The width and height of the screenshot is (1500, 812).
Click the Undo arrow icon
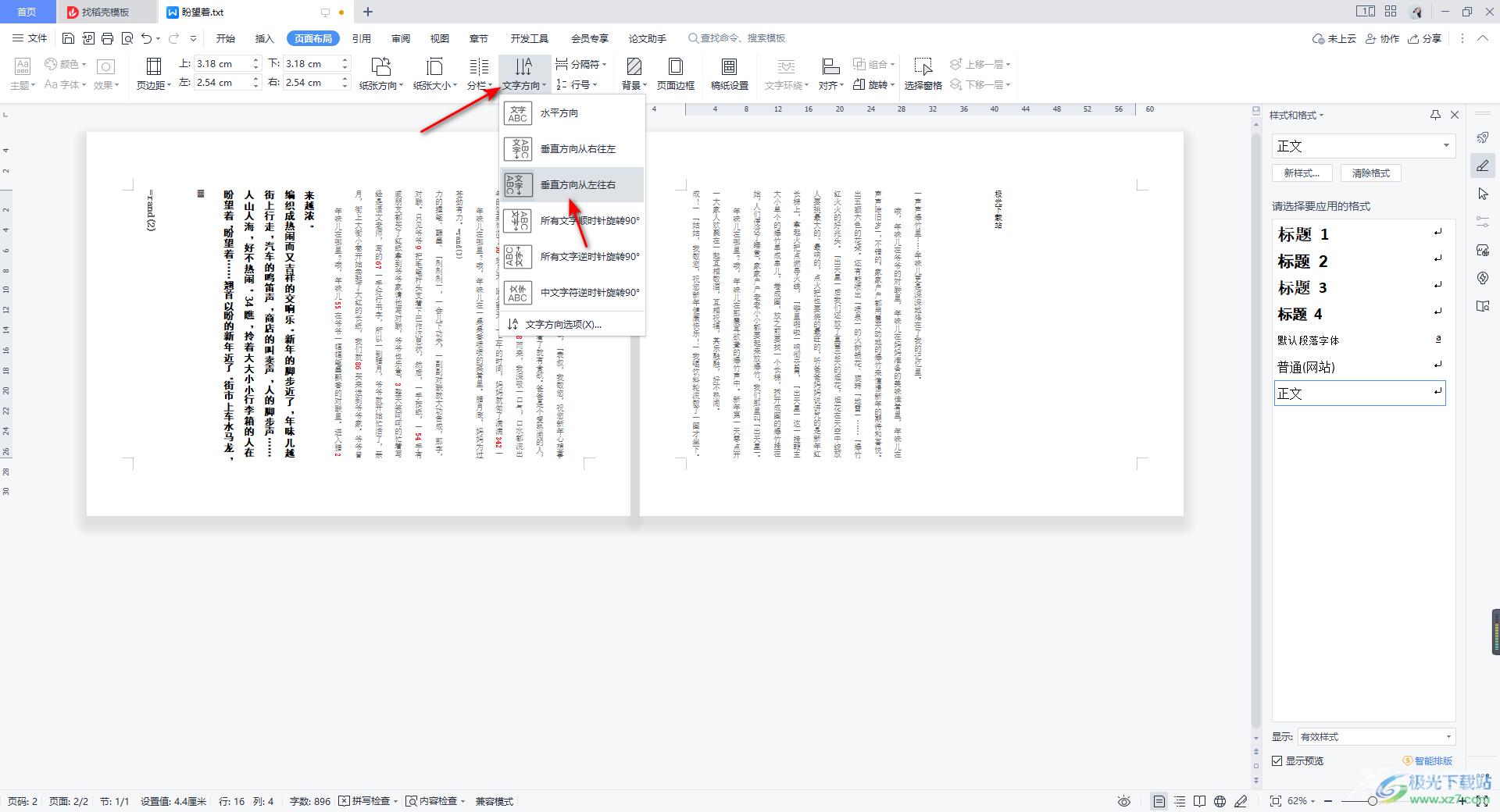(x=146, y=38)
